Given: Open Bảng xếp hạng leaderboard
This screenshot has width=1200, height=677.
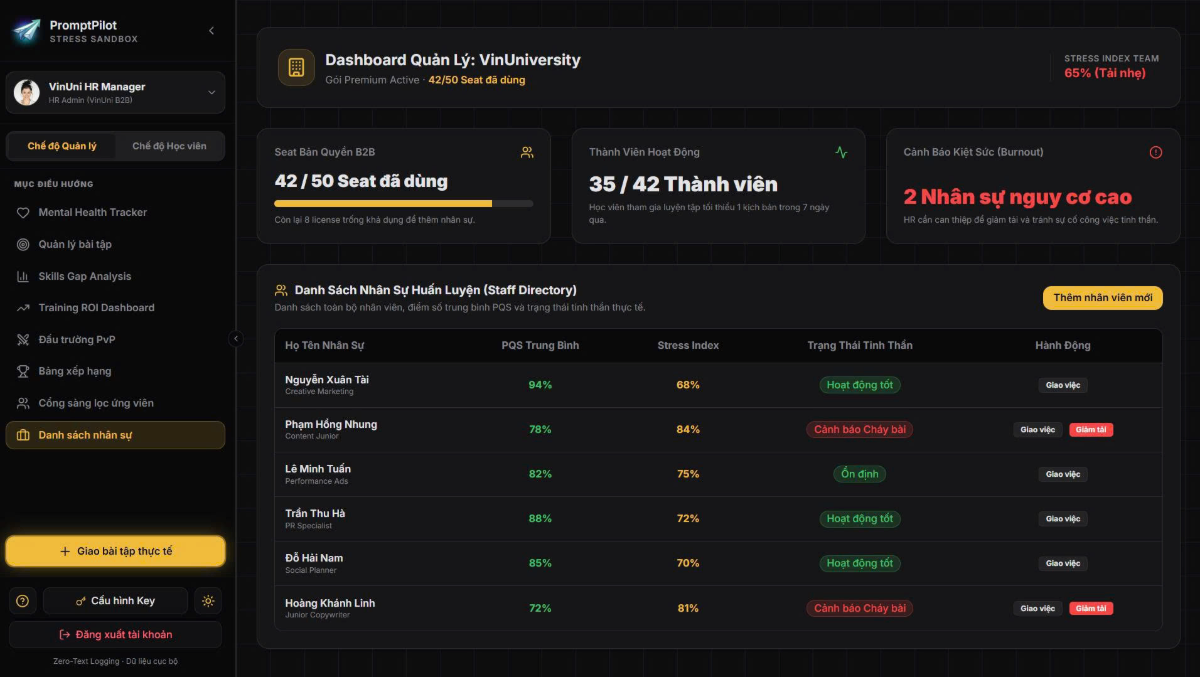Looking at the screenshot, I should [115, 371].
